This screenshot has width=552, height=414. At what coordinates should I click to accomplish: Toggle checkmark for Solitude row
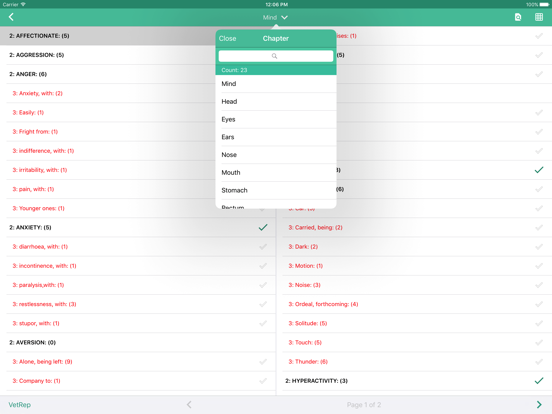[539, 323]
